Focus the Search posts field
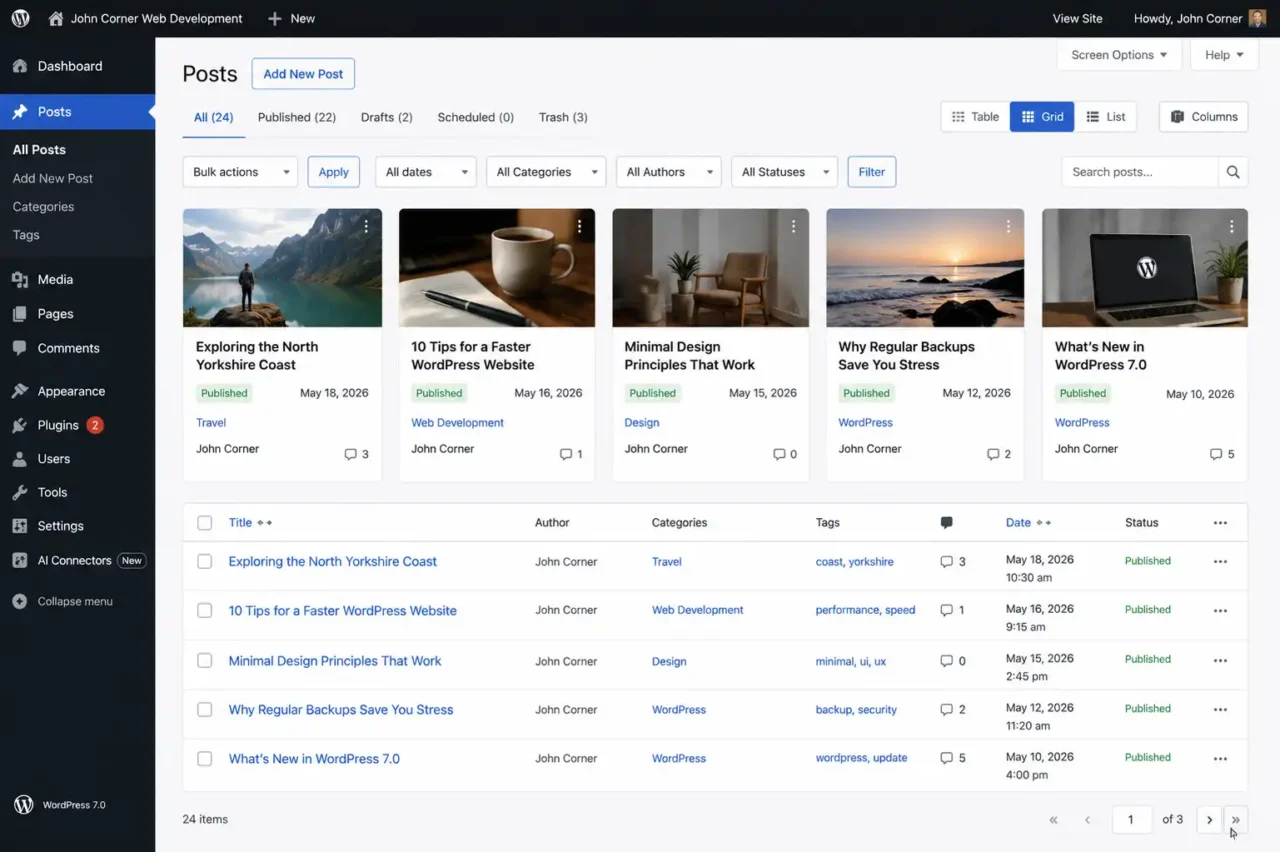This screenshot has height=852, width=1280. point(1140,172)
